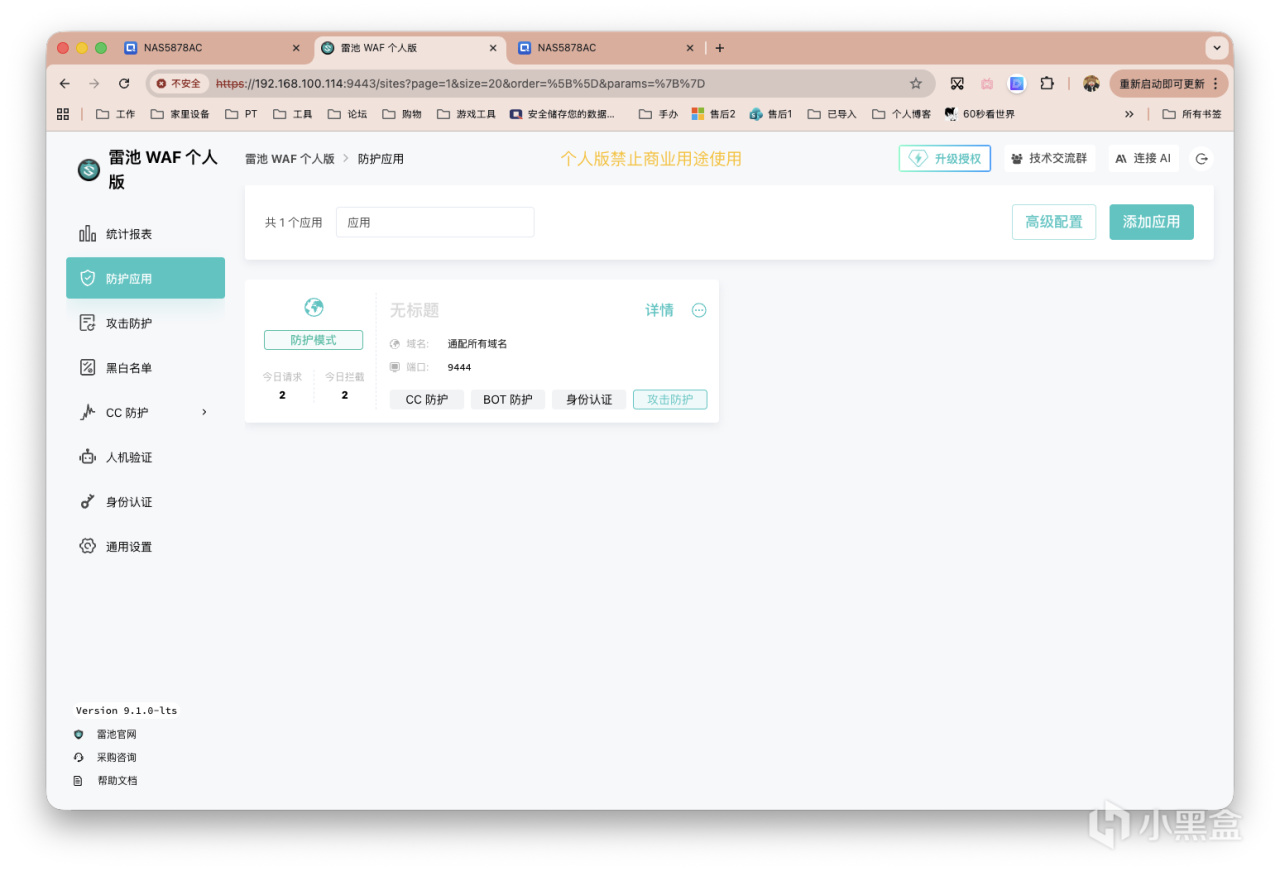The width and height of the screenshot is (1280, 871).
Task: Close the 雷池 WAF 个人版 browser tab
Action: [491, 48]
